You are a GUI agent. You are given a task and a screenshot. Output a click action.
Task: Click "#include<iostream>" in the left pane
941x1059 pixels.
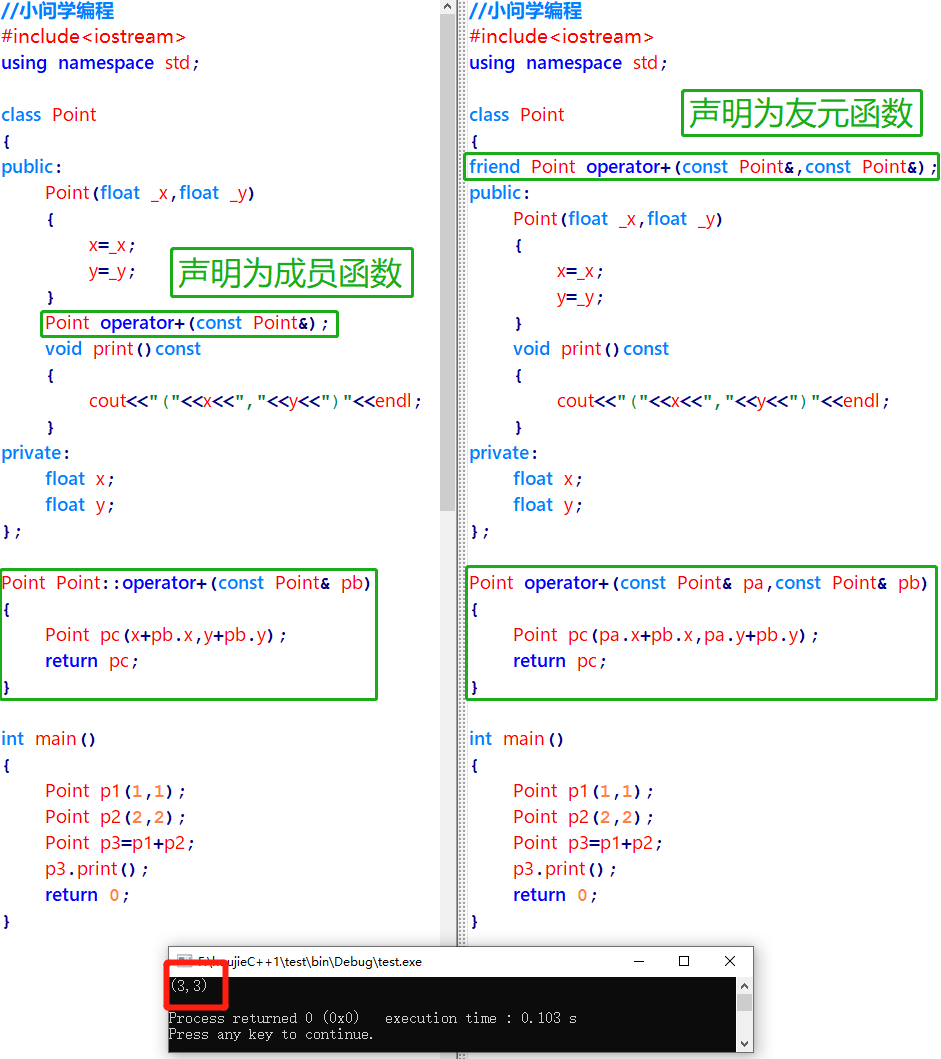coord(93,36)
